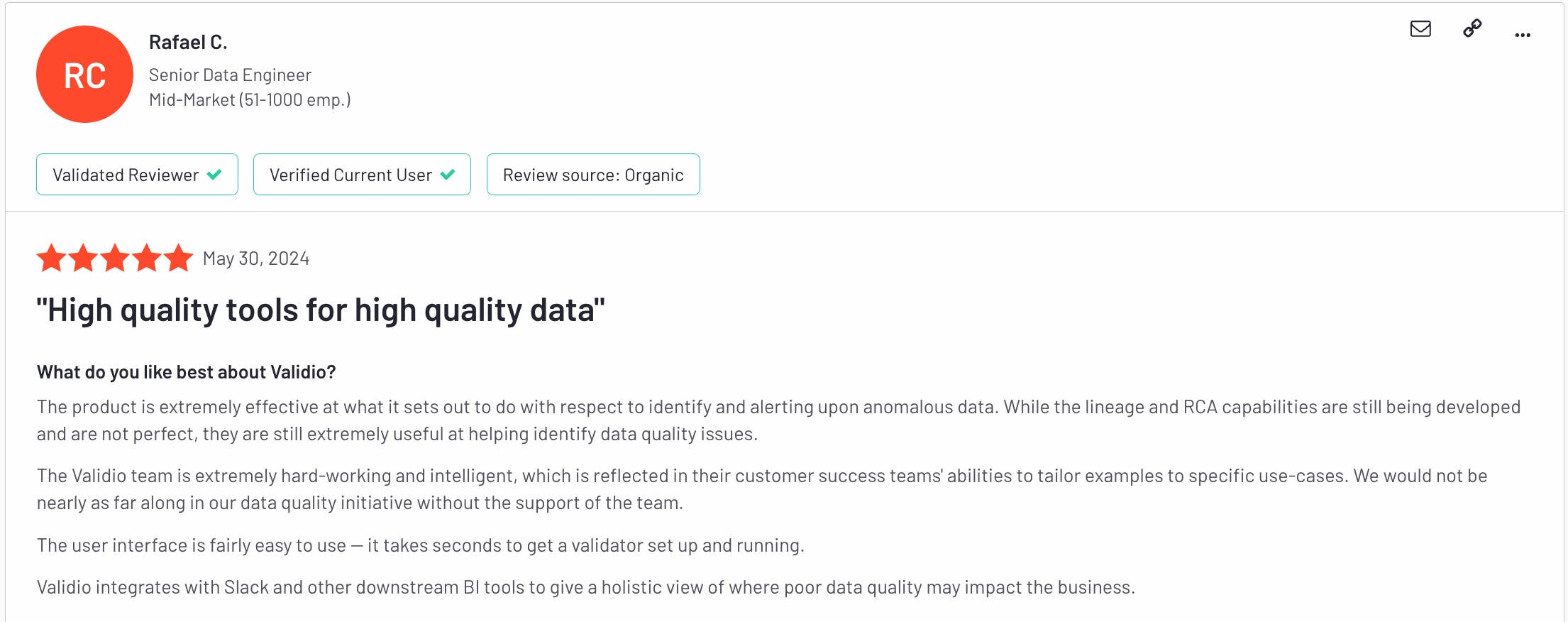Open the three-dot more options menu
The width and height of the screenshot is (1568, 622).
pos(1522,35)
